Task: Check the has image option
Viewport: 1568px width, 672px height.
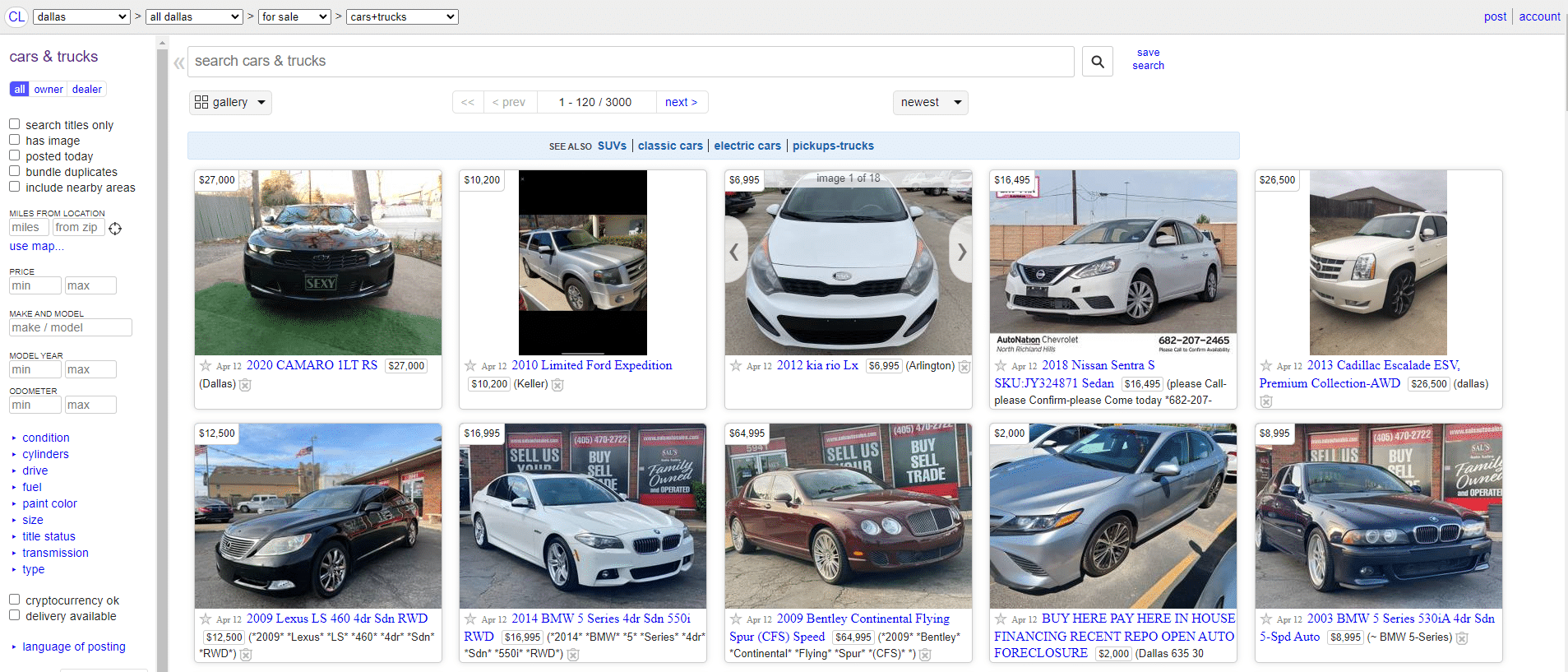Action: coord(14,140)
